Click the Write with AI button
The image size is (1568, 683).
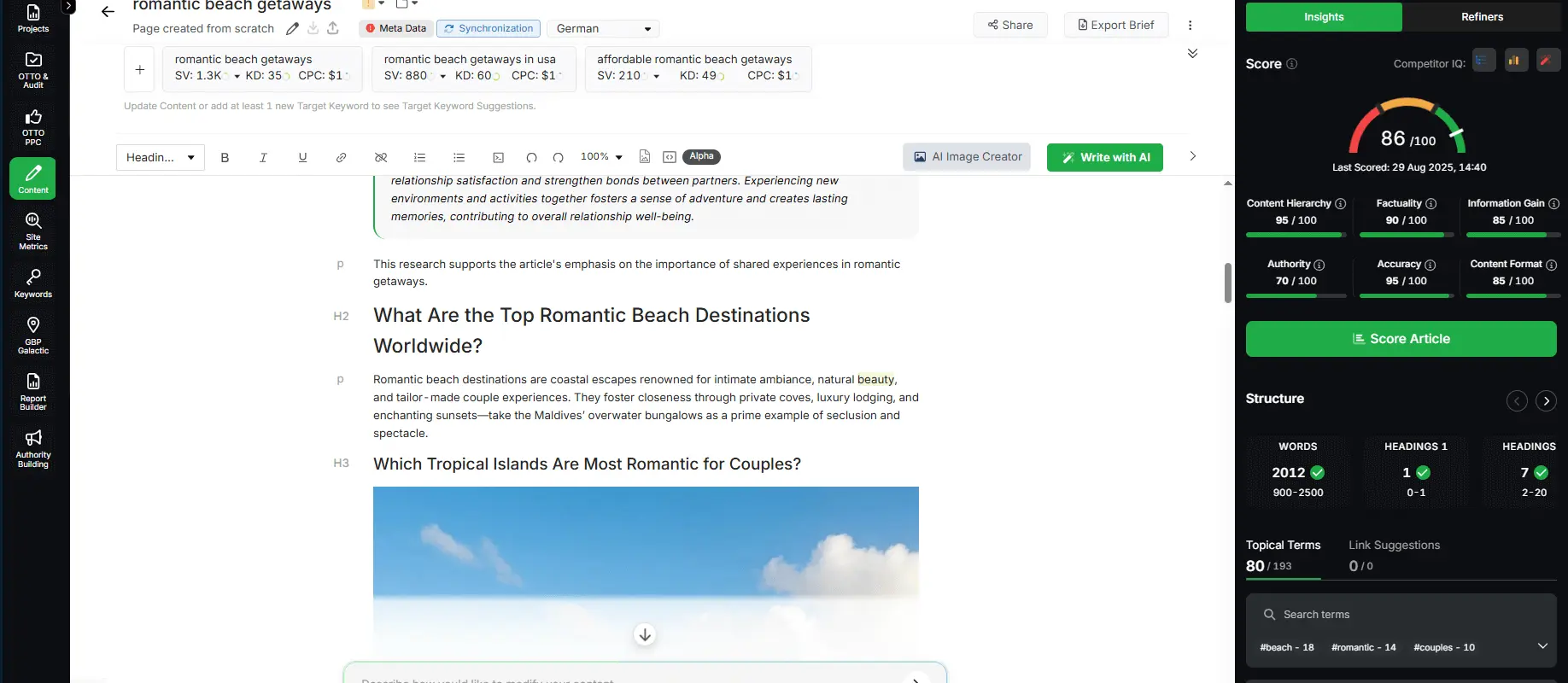pos(1104,158)
